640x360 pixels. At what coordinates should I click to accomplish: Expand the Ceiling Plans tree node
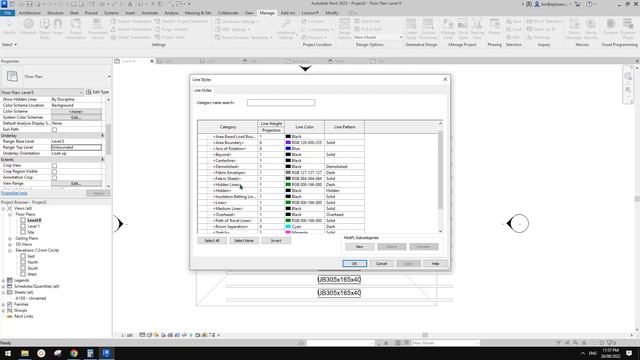(x=10, y=238)
